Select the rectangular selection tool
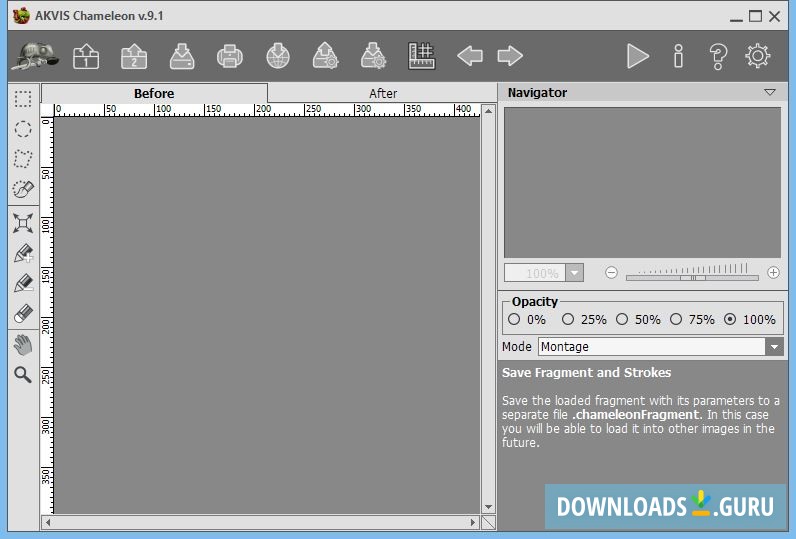 point(23,99)
